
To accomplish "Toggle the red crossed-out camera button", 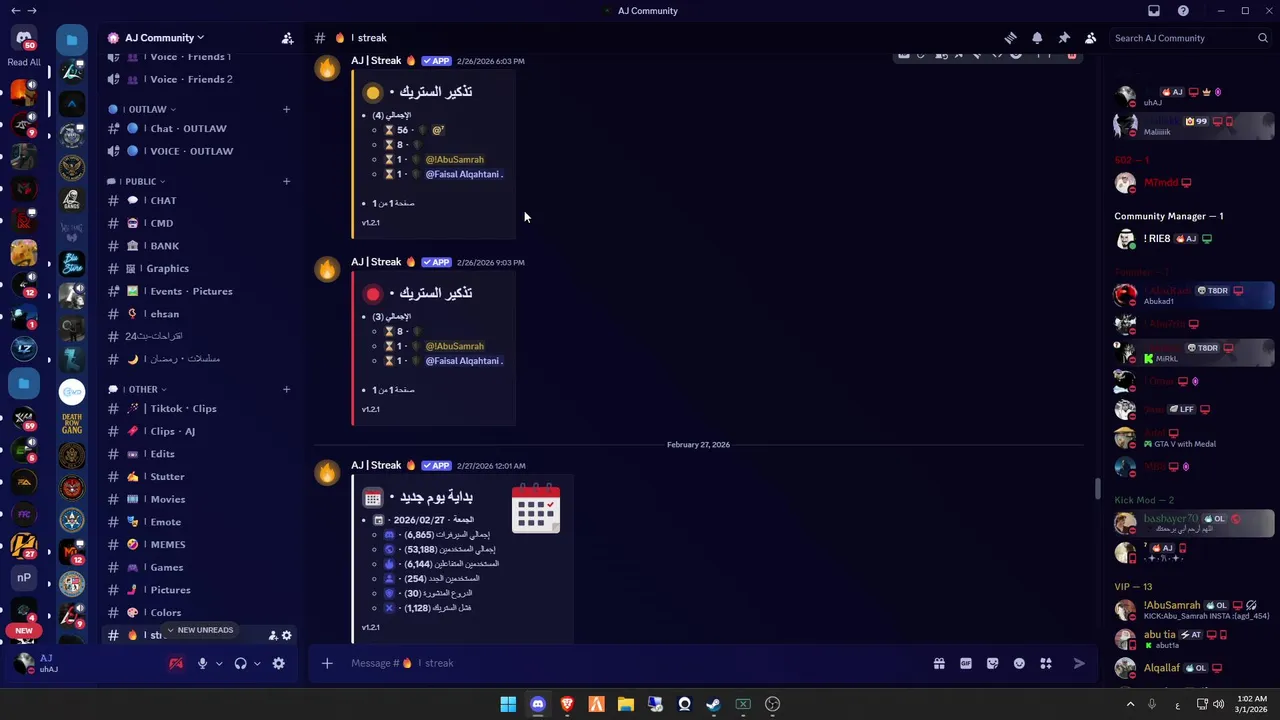I will click(176, 663).
